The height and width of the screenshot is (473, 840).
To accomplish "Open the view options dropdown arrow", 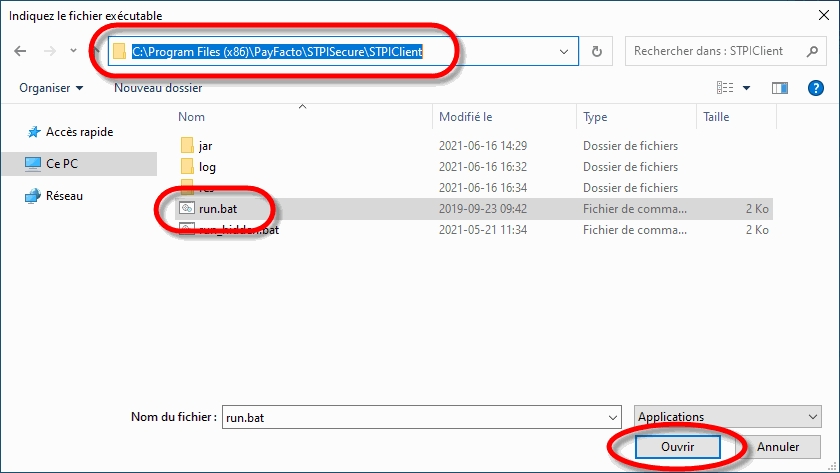I will click(747, 88).
